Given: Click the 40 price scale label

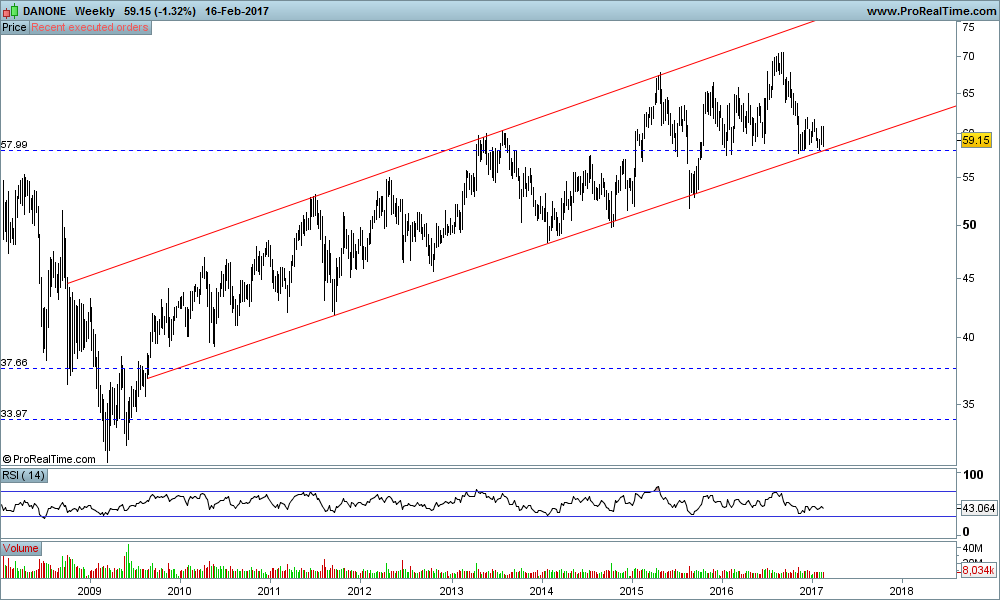Looking at the screenshot, I should (968, 337).
